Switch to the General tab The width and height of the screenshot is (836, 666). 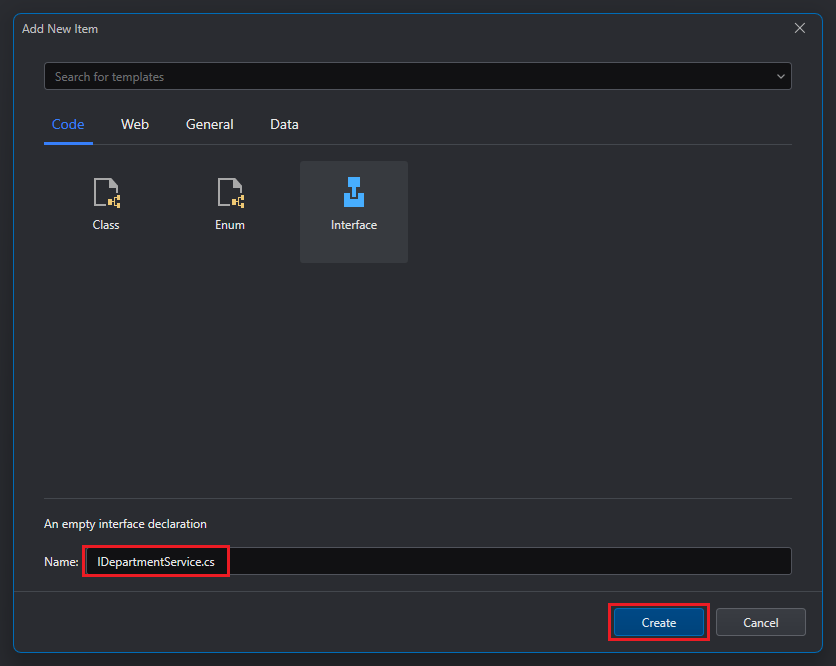point(210,125)
